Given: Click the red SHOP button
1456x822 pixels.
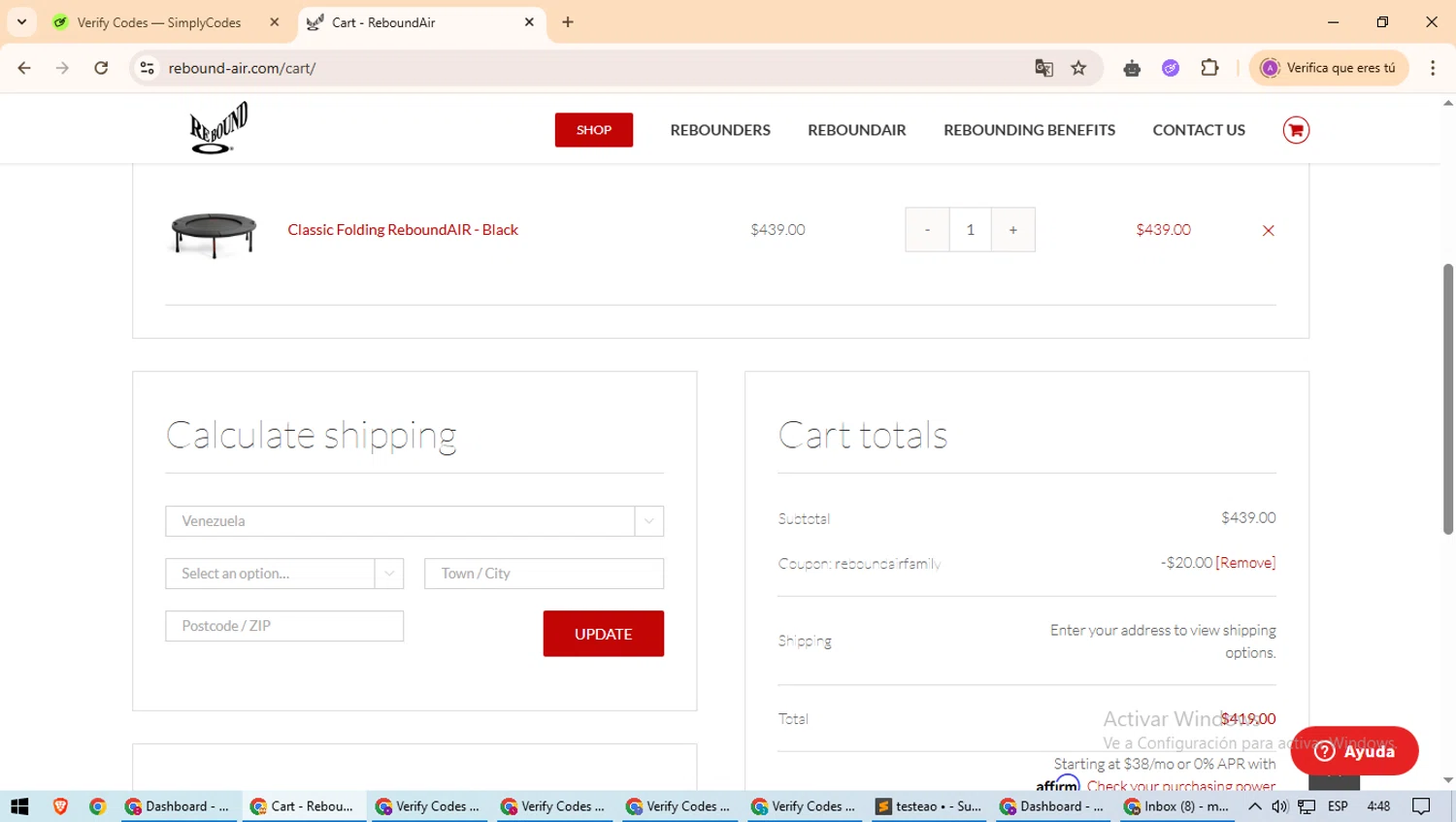Looking at the screenshot, I should [594, 130].
